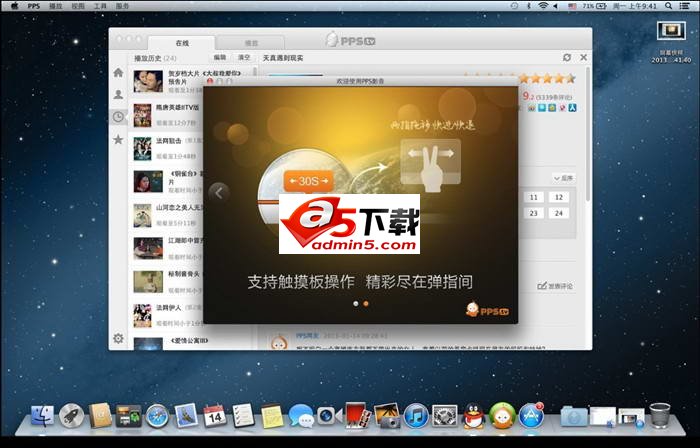This screenshot has height=448, width=700.
Task: Click the 播放历史 (24) header
Action: [155, 58]
